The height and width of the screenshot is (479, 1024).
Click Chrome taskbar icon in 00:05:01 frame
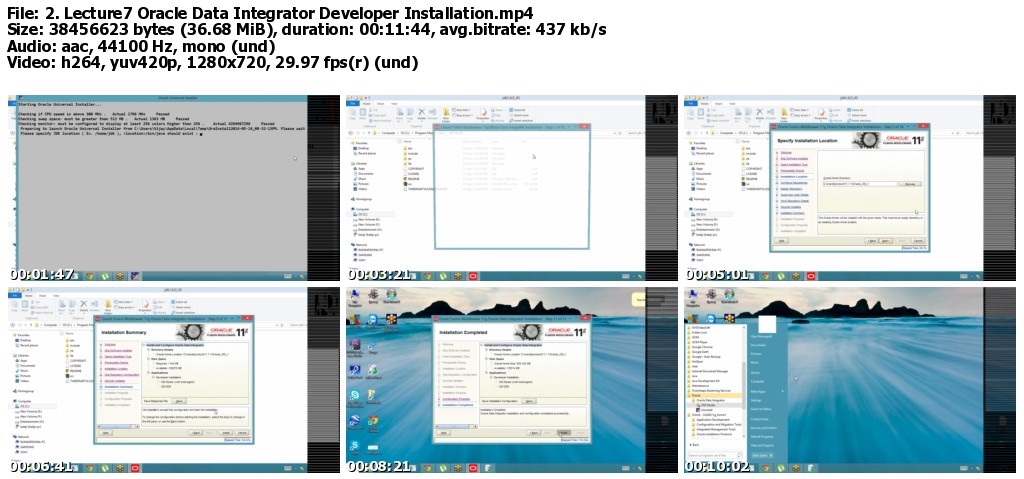tap(765, 276)
